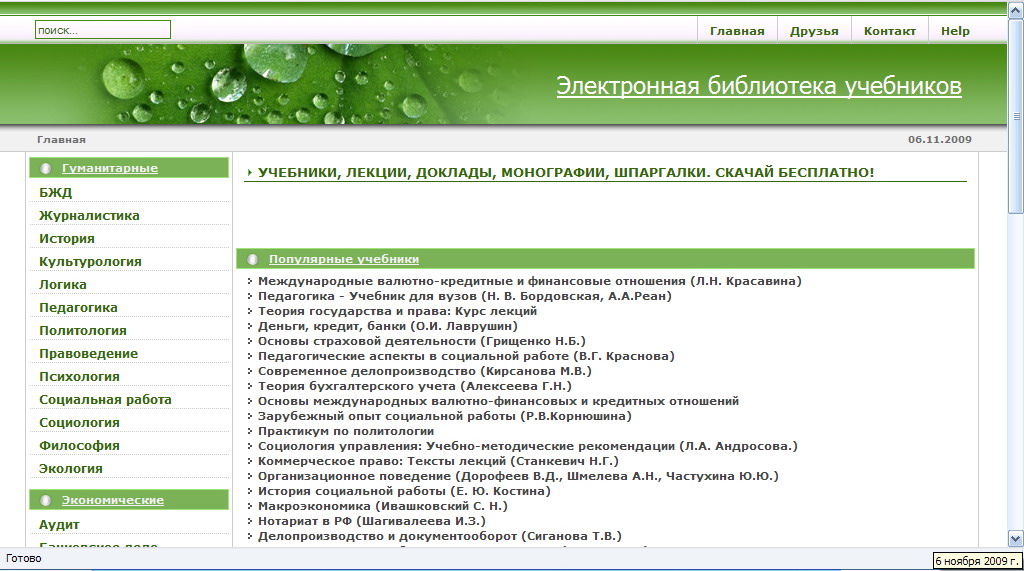Open the Социальная работа sidebar category

coord(105,399)
